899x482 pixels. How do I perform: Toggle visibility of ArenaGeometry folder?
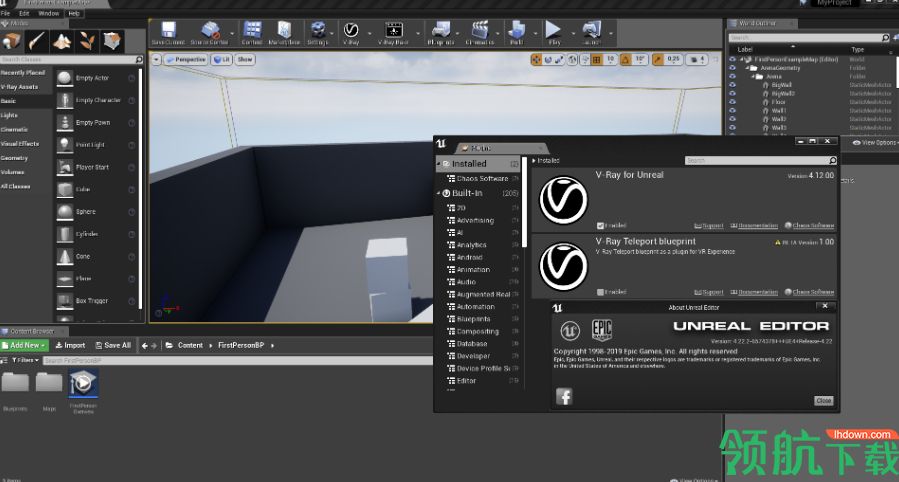point(732,68)
